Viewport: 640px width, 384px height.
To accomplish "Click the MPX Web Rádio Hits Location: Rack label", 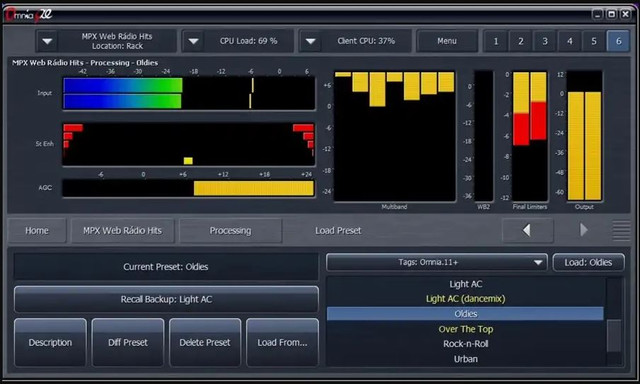I will point(117,41).
